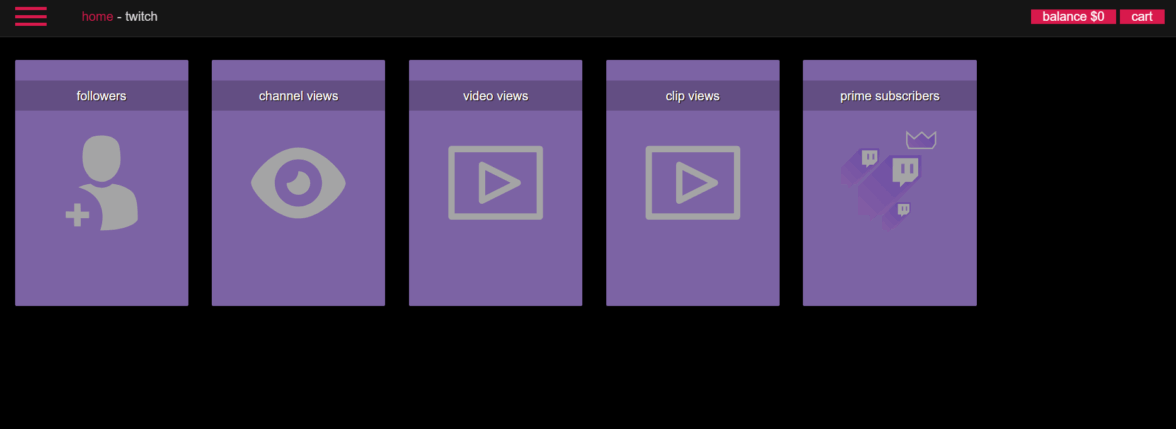Select the video views card title
Image resolution: width=1176 pixels, height=429 pixels.
pos(496,96)
